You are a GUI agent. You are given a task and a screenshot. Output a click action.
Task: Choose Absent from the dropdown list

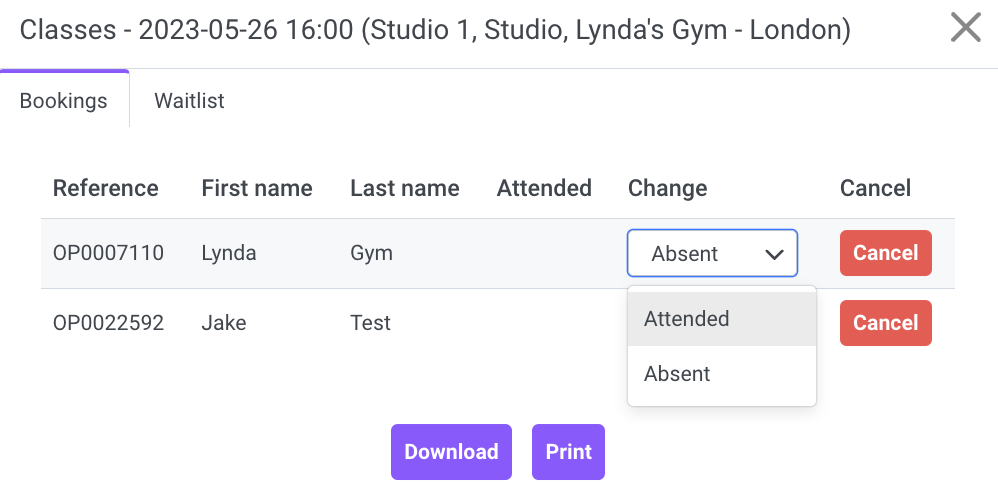(722, 373)
